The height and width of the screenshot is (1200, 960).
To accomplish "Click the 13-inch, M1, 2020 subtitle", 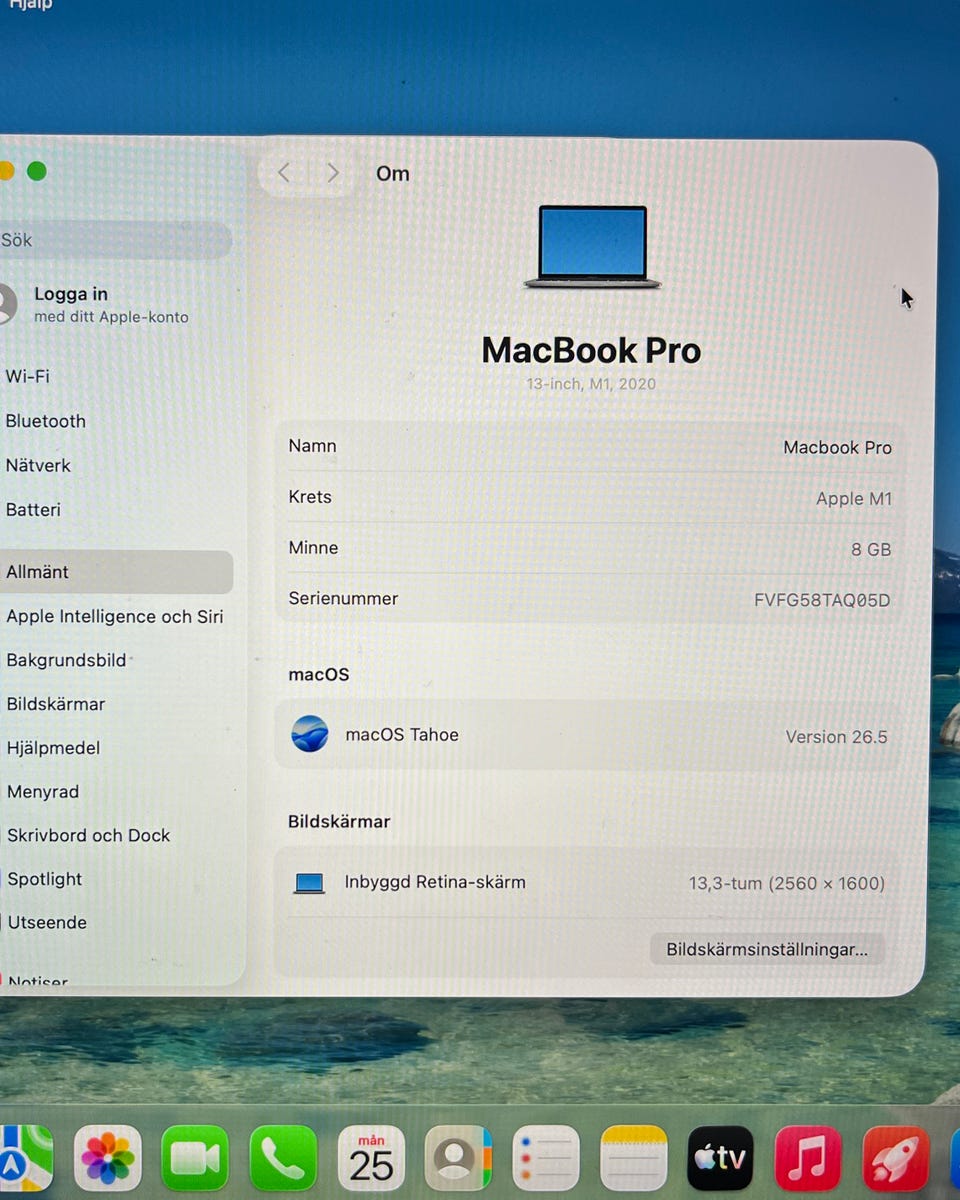I will click(591, 384).
